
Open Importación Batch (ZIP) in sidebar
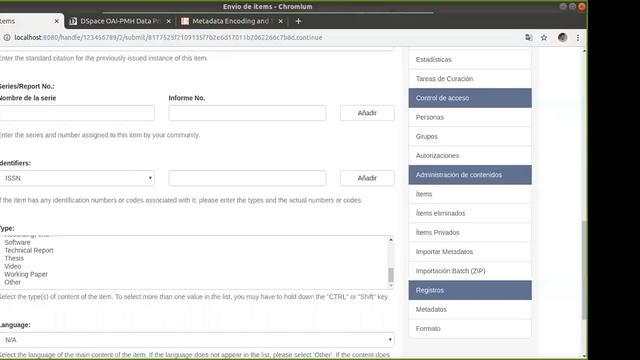click(x=470, y=271)
